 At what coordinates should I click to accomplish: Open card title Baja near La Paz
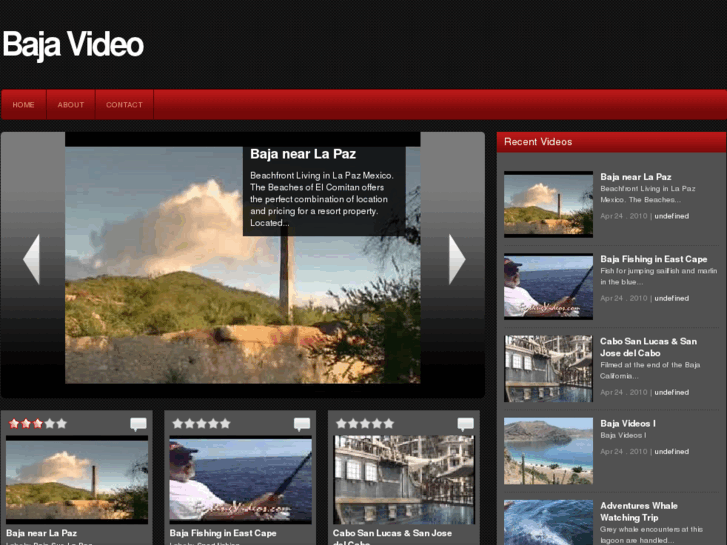coord(41,533)
